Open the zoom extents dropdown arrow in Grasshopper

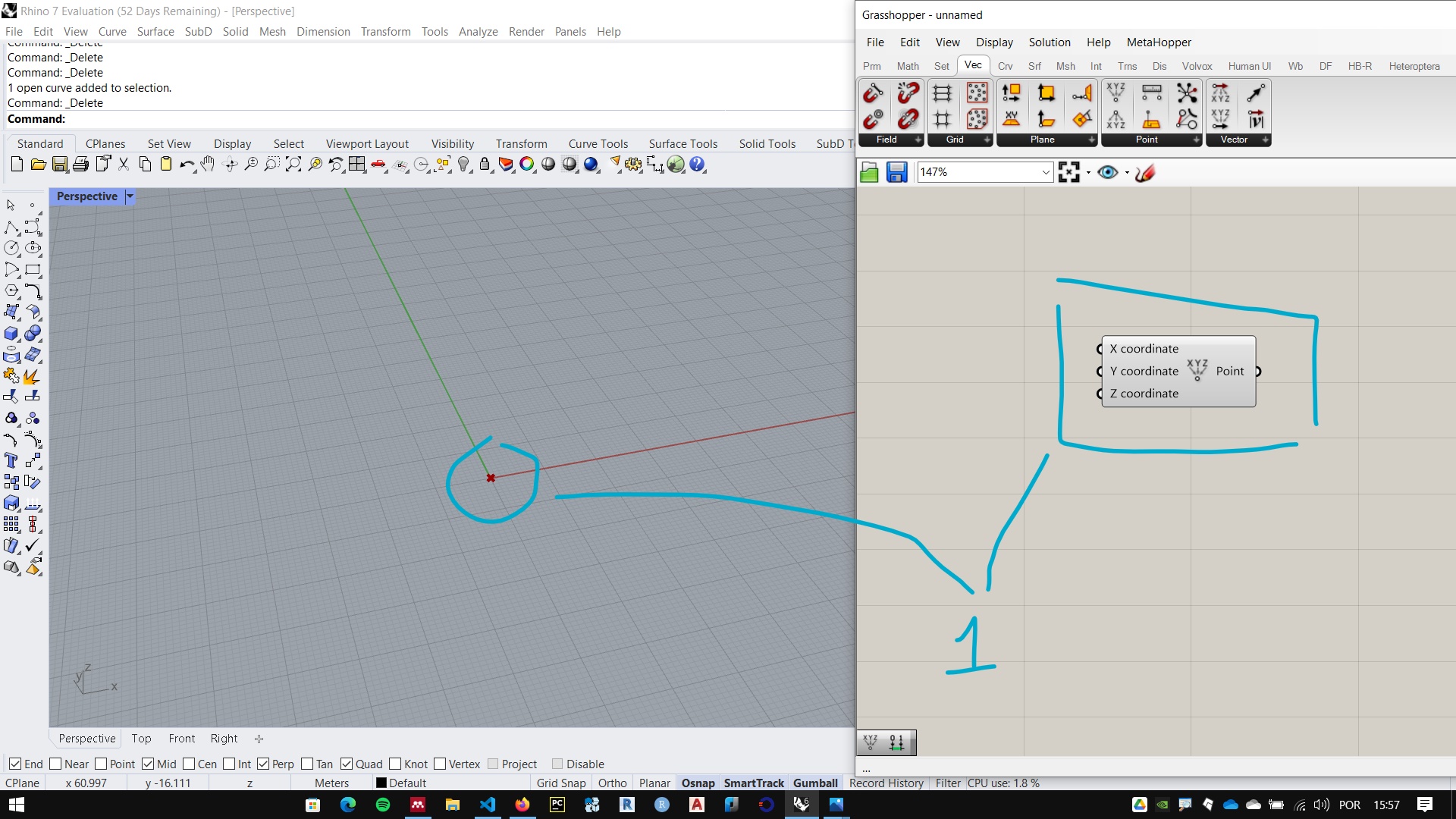1088,173
